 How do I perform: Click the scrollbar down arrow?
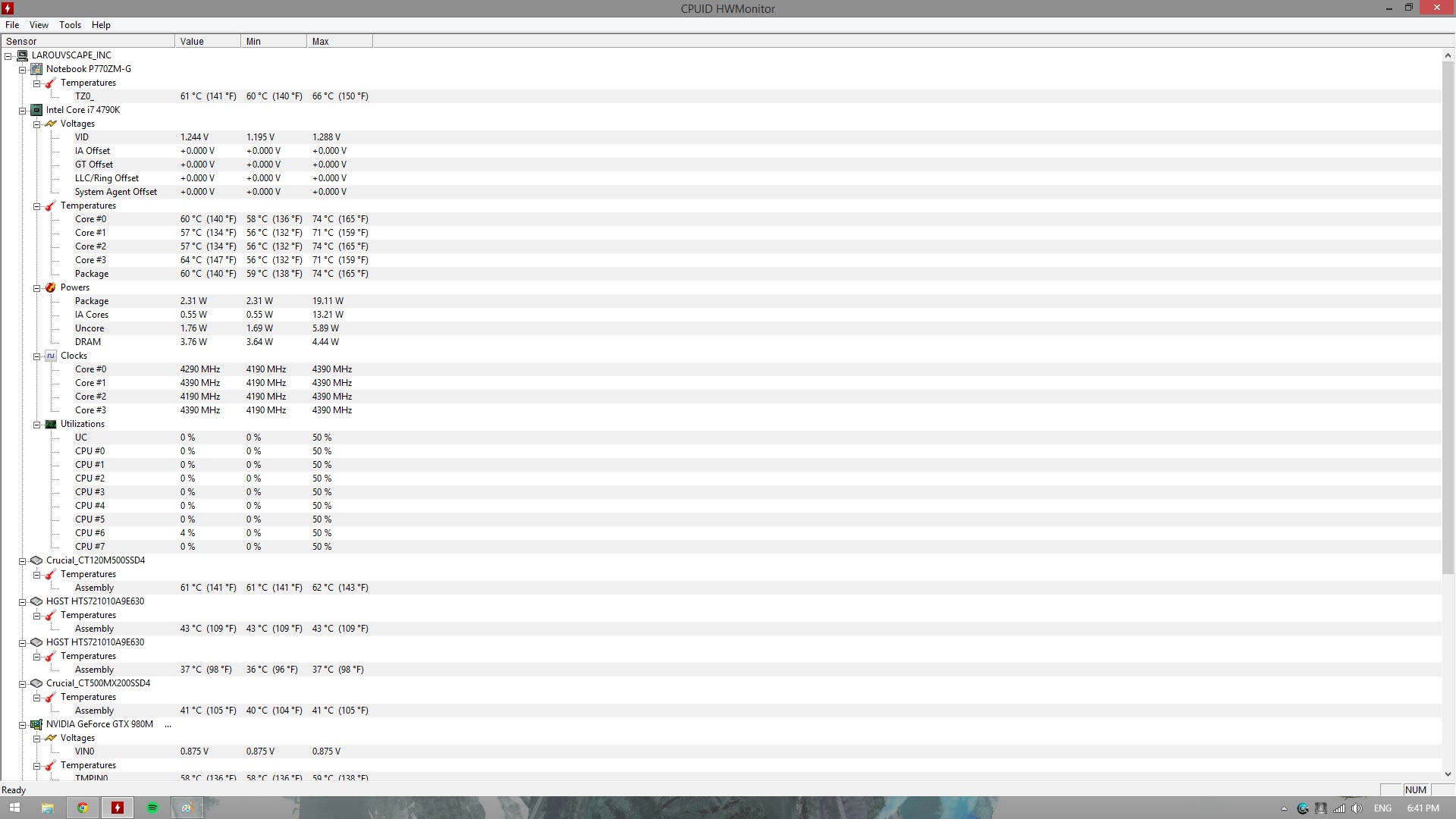point(1448,774)
